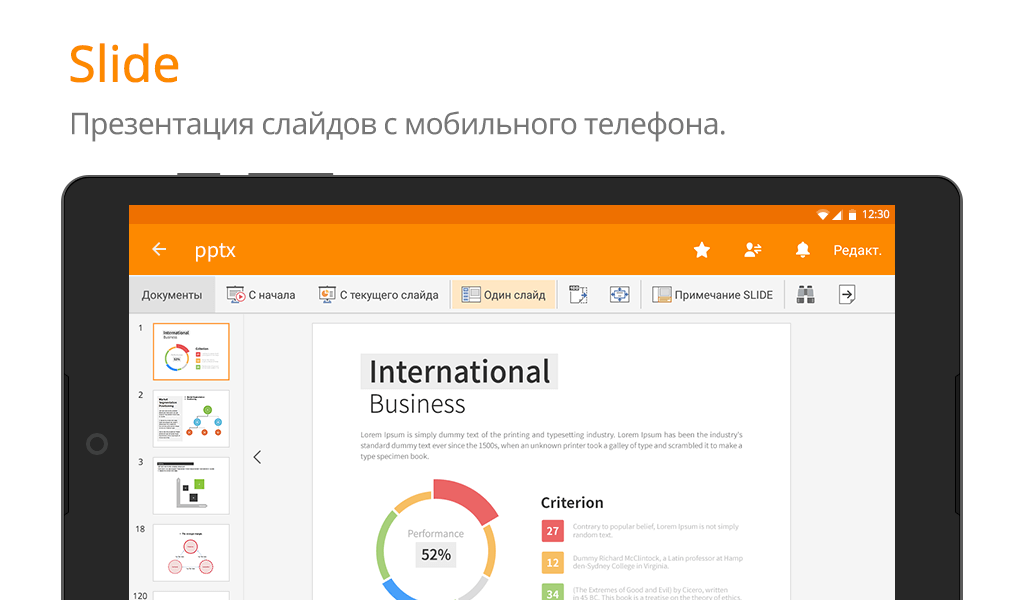Open search with the binoculars icon
Image resolution: width=1024 pixels, height=600 pixels.
point(805,295)
